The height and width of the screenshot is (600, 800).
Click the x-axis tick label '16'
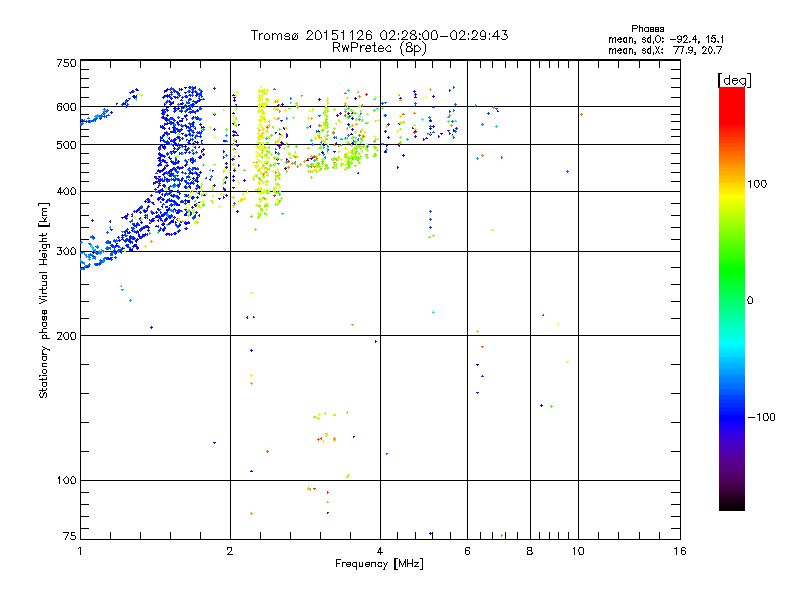coord(680,551)
